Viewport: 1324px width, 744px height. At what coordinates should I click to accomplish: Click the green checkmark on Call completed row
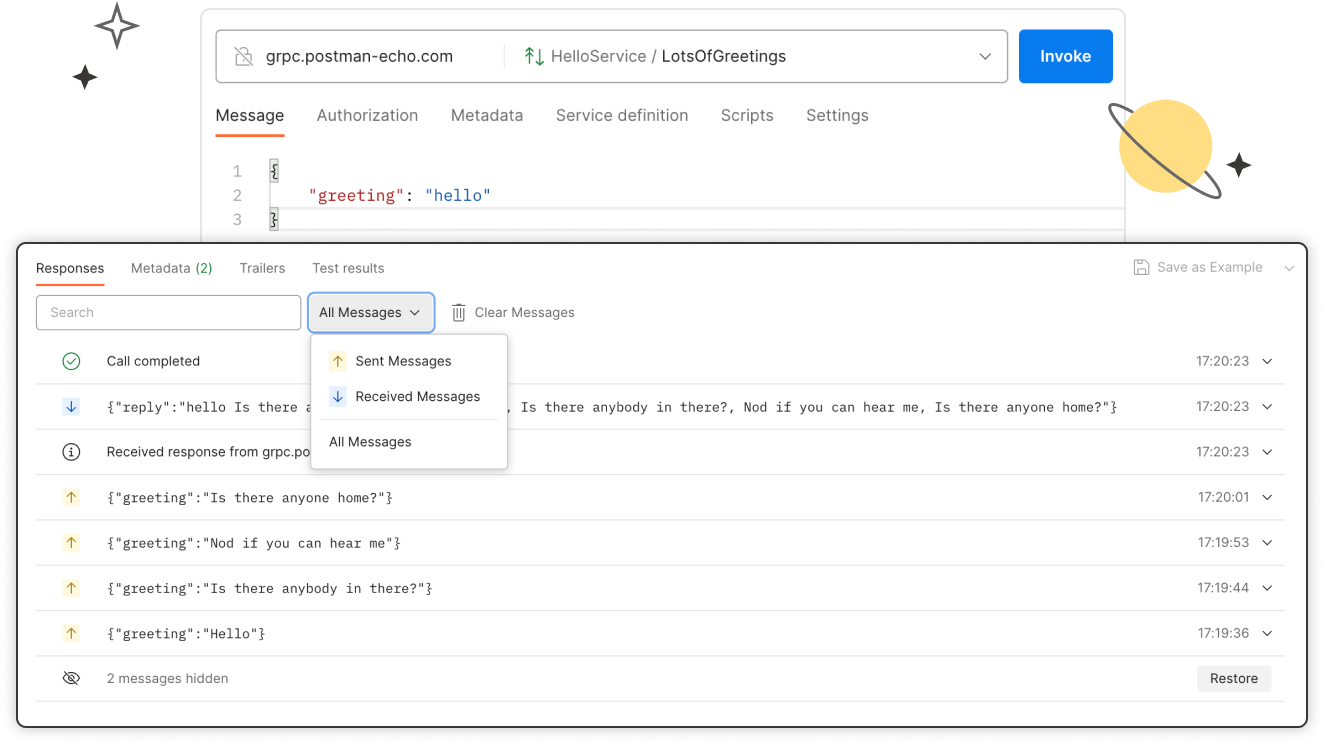click(x=71, y=361)
